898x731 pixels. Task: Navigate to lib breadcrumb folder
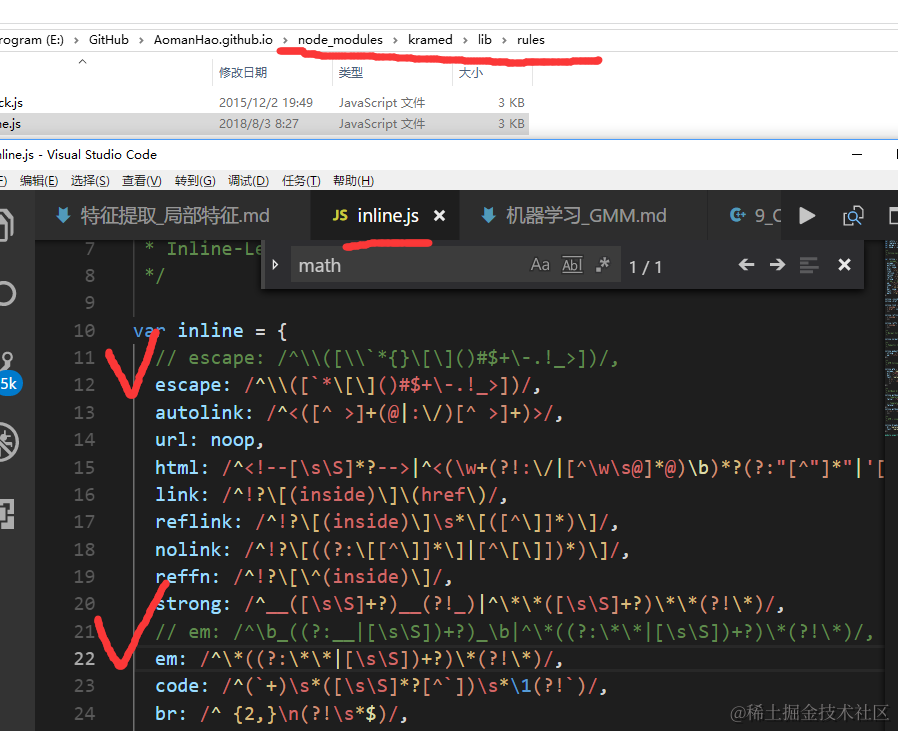point(485,40)
